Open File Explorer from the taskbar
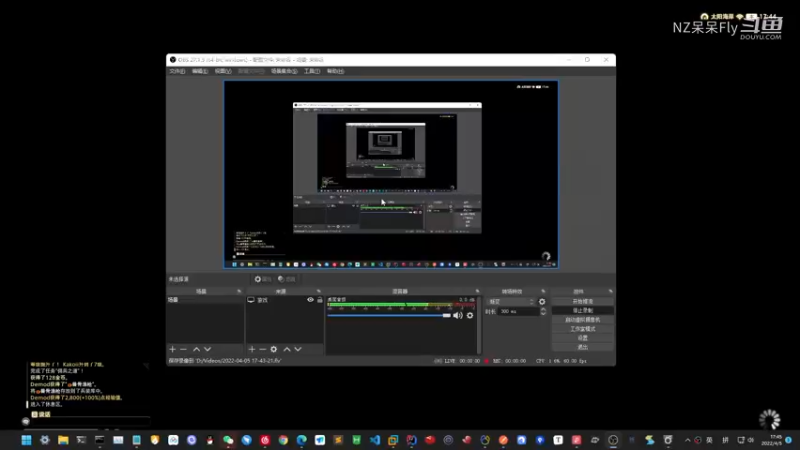Viewport: 800px width, 450px height. [x=63, y=440]
